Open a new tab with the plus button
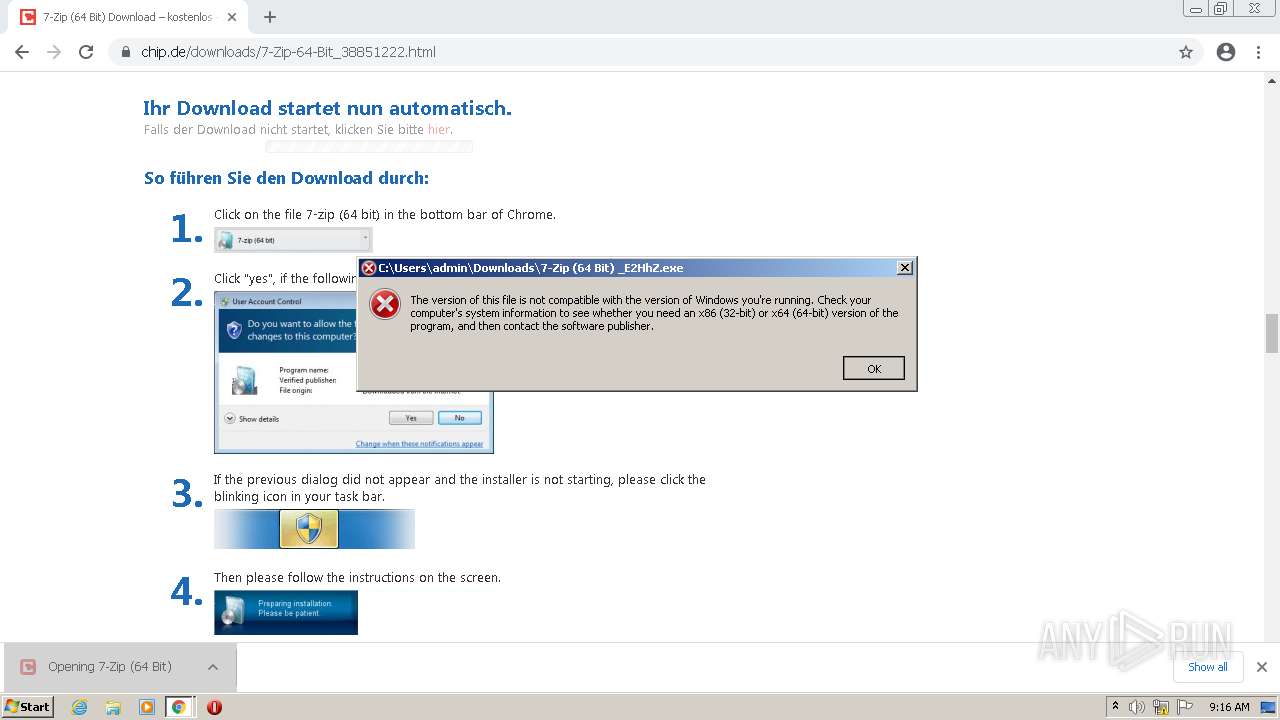Viewport: 1280px width, 720px height. tap(269, 17)
